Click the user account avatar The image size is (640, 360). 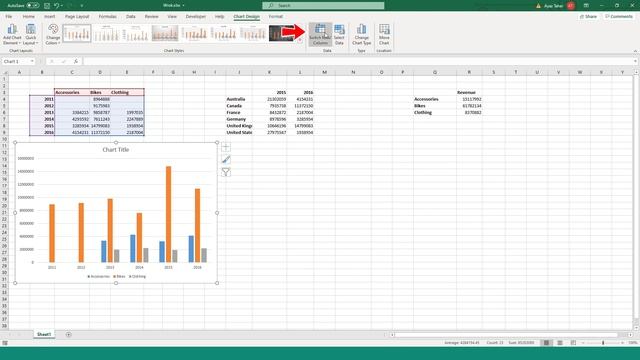pyautogui.click(x=571, y=6)
